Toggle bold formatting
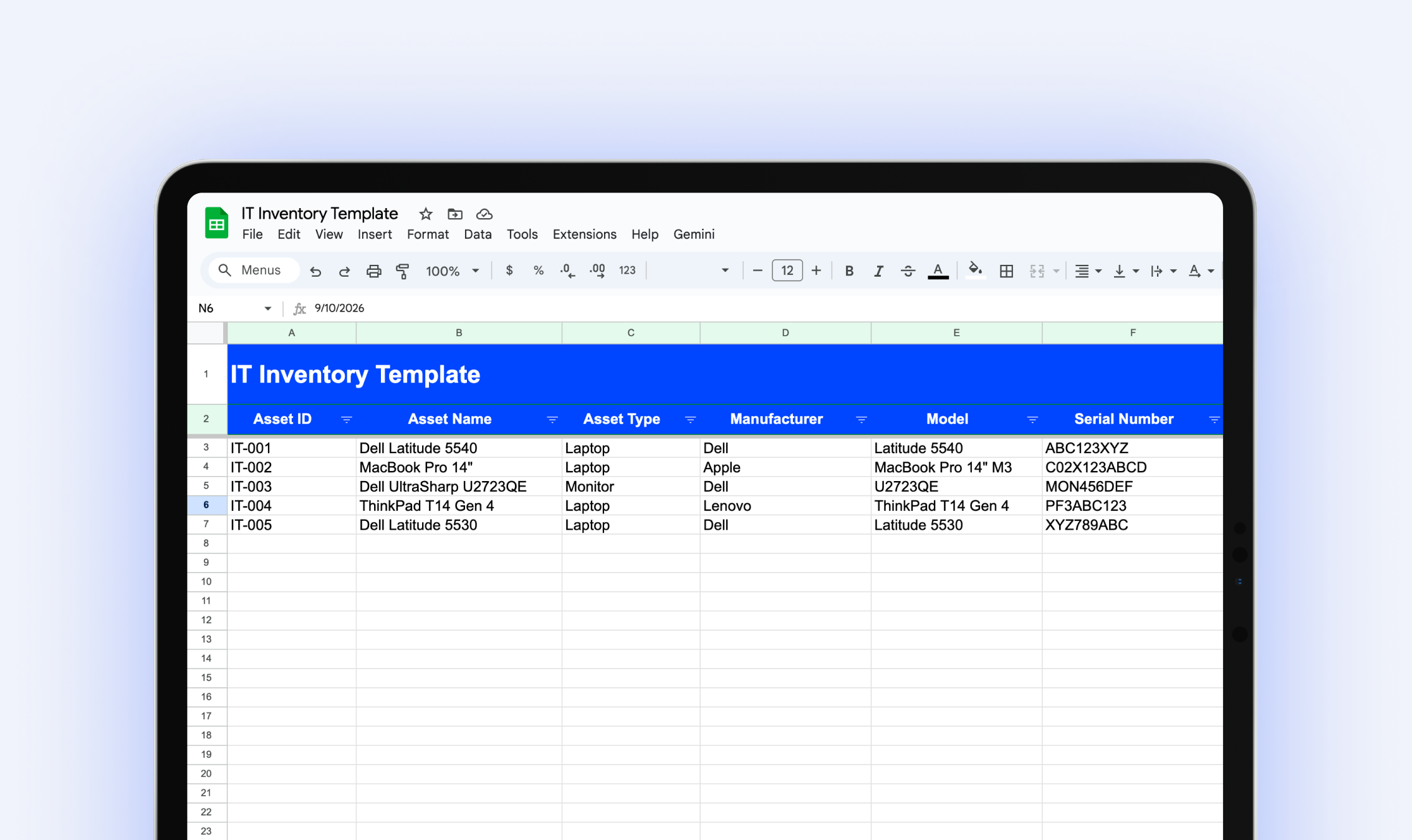The height and width of the screenshot is (840, 1412). 849,270
